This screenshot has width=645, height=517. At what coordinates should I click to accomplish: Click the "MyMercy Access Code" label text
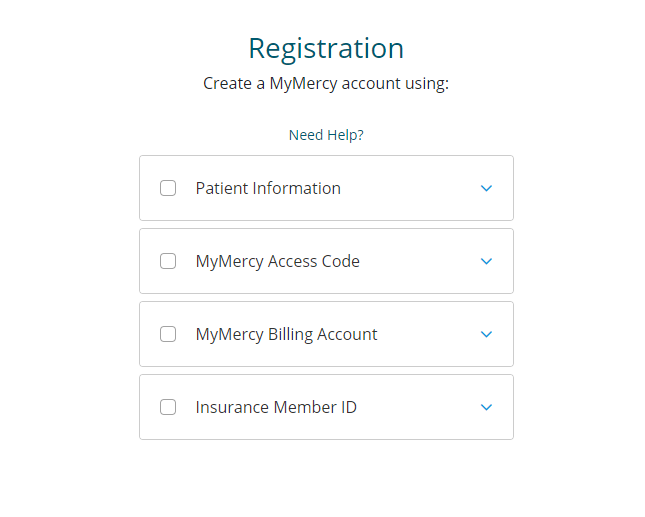coord(277,261)
